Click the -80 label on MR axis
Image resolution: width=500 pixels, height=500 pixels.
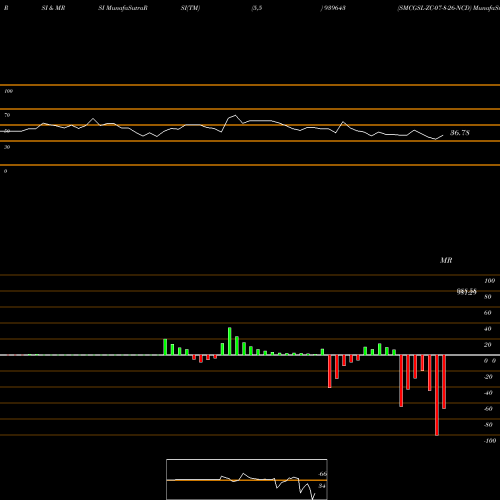(x=488, y=425)
